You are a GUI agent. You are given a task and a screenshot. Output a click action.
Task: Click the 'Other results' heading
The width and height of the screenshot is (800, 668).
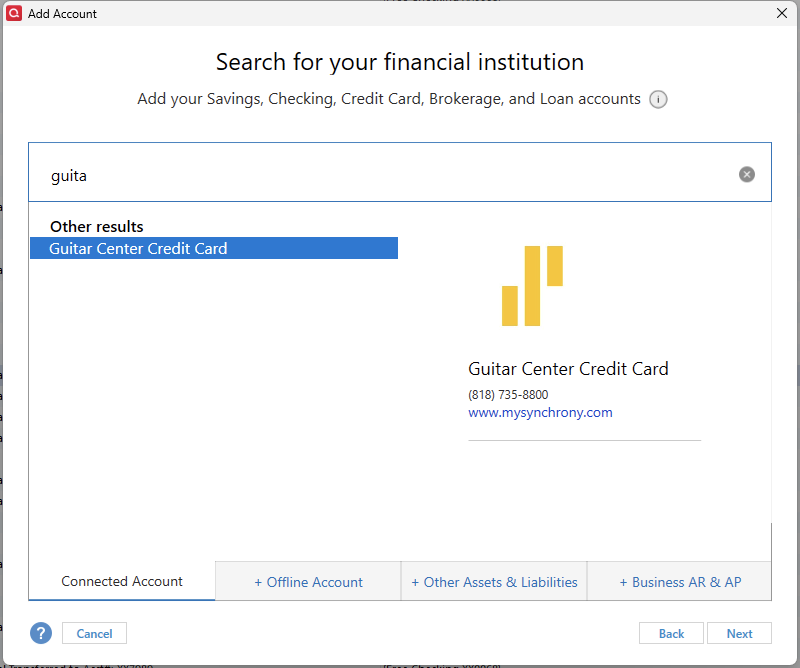coord(96,227)
